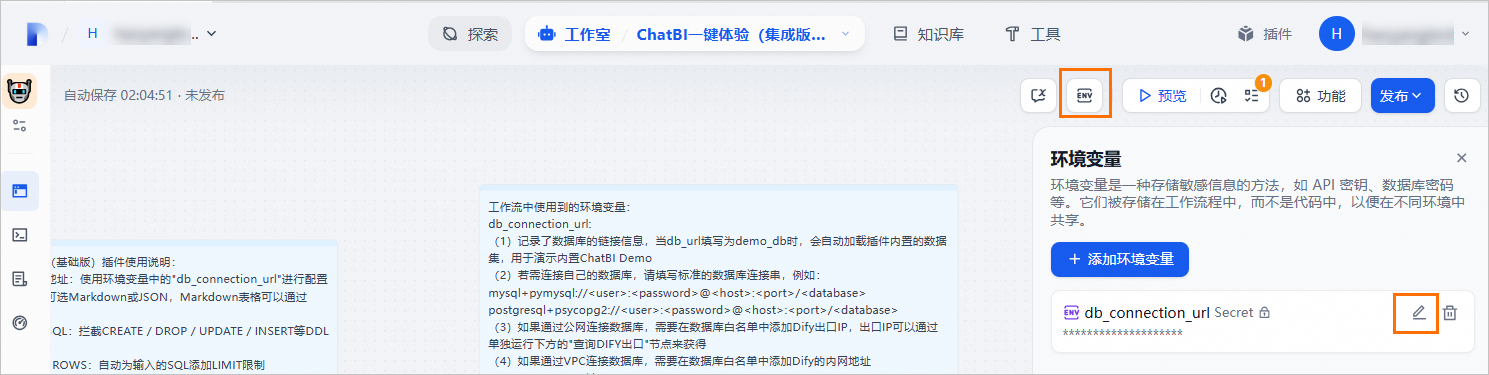Viewport: 1489px width, 375px height.
Task: Delete the db_connection_url variable
Action: point(1450,313)
